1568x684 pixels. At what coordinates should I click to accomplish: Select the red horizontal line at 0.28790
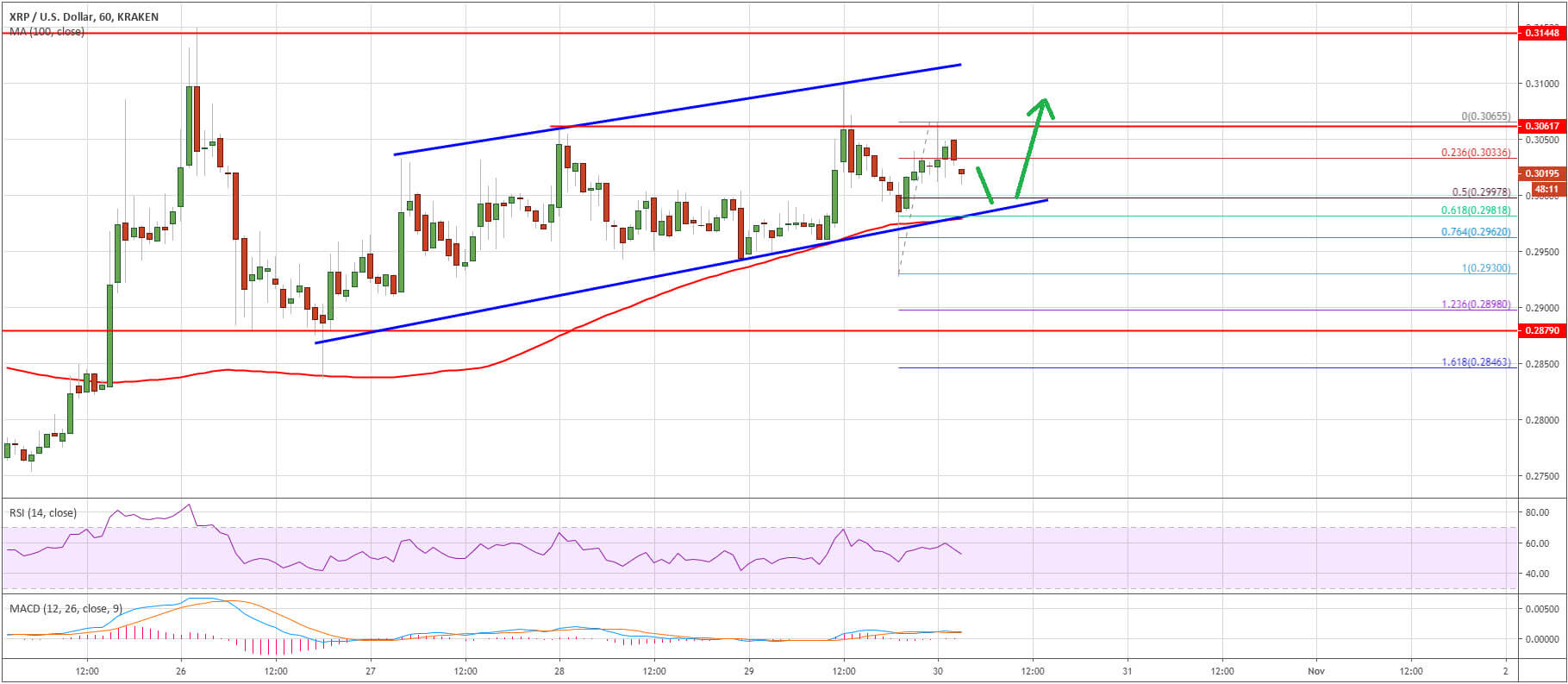[759, 330]
